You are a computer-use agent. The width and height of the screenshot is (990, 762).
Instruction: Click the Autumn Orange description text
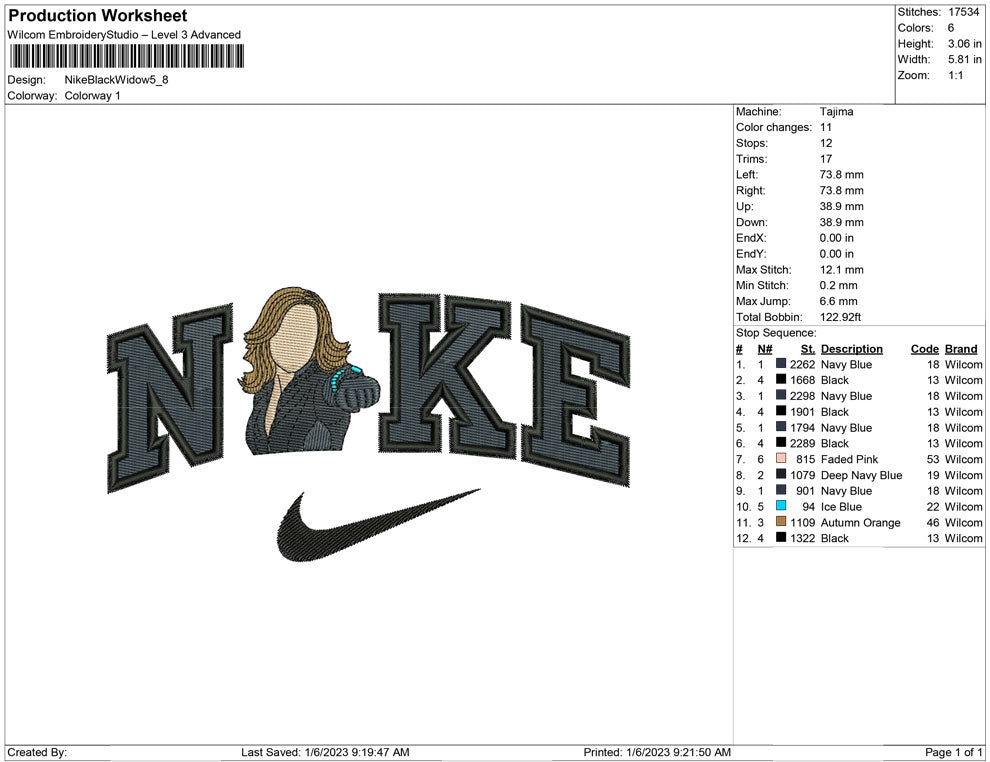click(861, 522)
